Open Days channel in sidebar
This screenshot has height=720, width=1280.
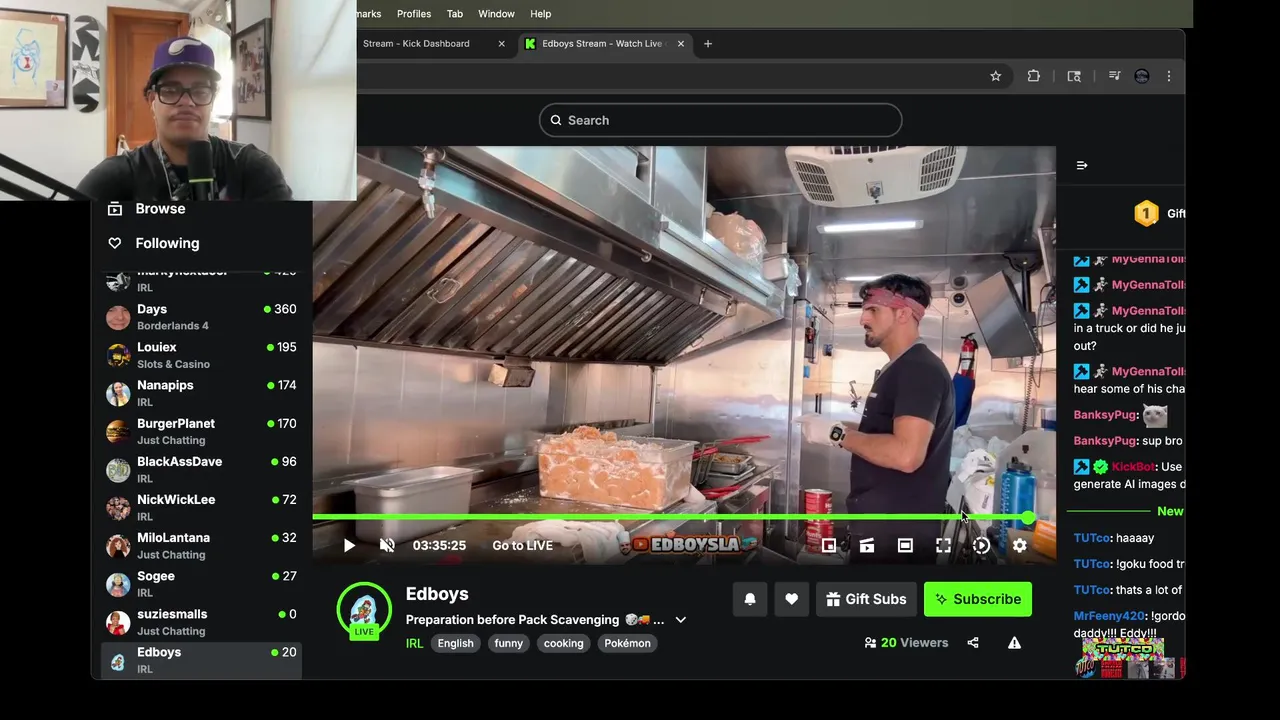pyautogui.click(x=201, y=317)
